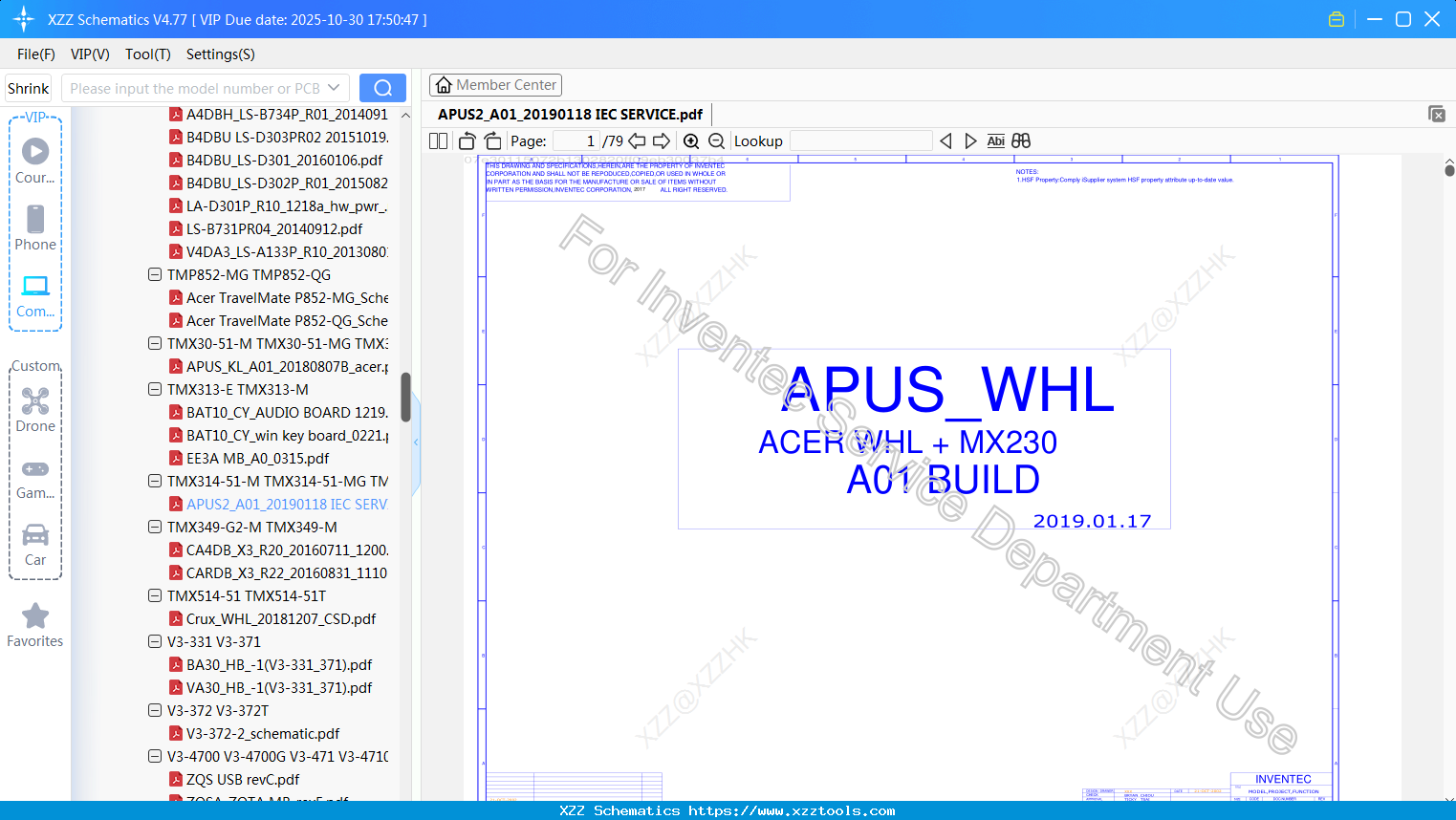Select the Computer schematics category
Screen dimensions: 1456x820
click(x=35, y=295)
